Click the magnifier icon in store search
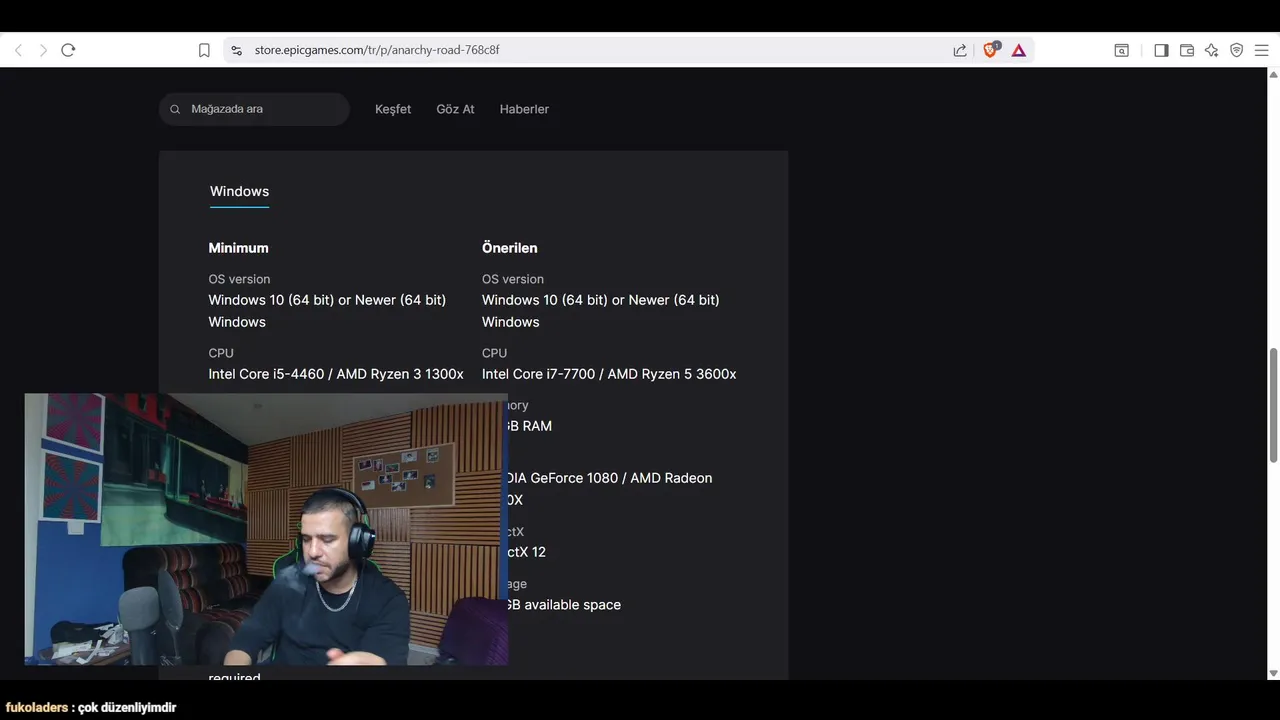The height and width of the screenshot is (720, 1280). click(175, 109)
